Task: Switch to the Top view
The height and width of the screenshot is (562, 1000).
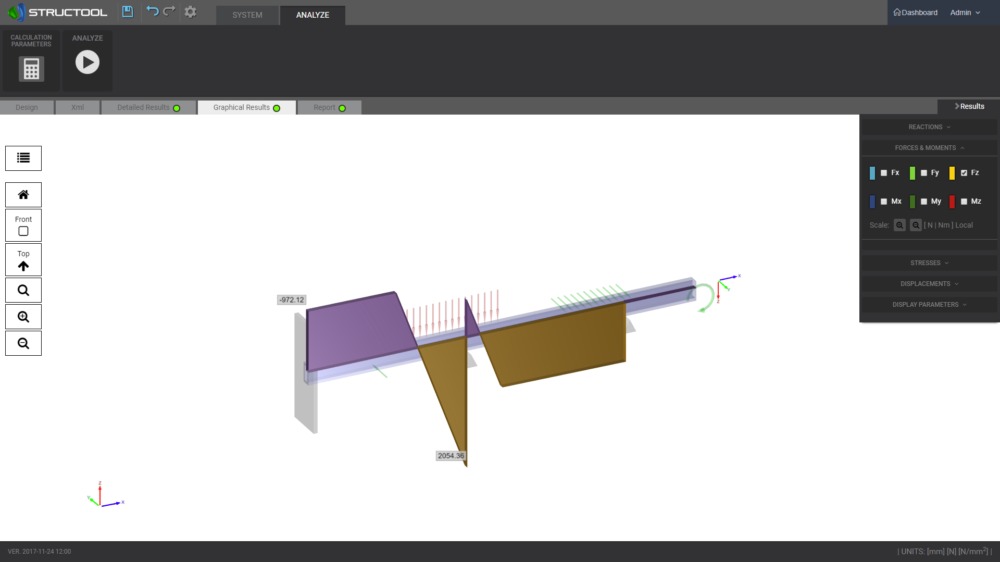Action: [x=24, y=260]
